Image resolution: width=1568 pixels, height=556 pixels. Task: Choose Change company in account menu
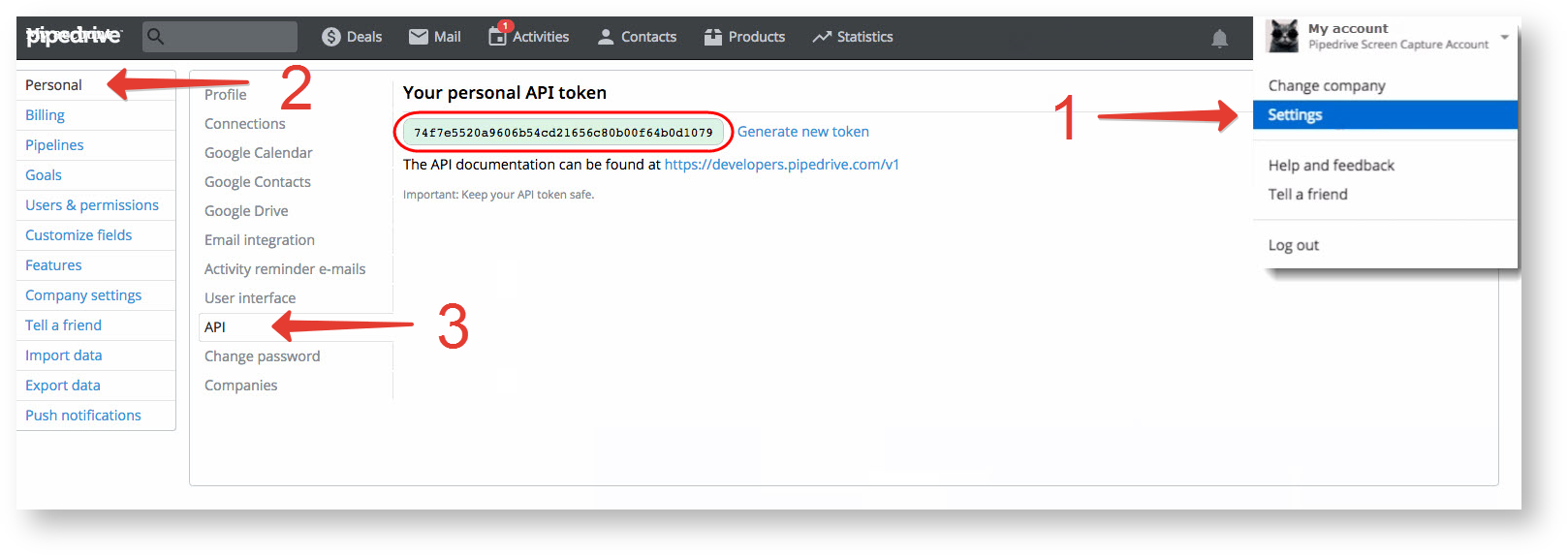pyautogui.click(x=1327, y=85)
